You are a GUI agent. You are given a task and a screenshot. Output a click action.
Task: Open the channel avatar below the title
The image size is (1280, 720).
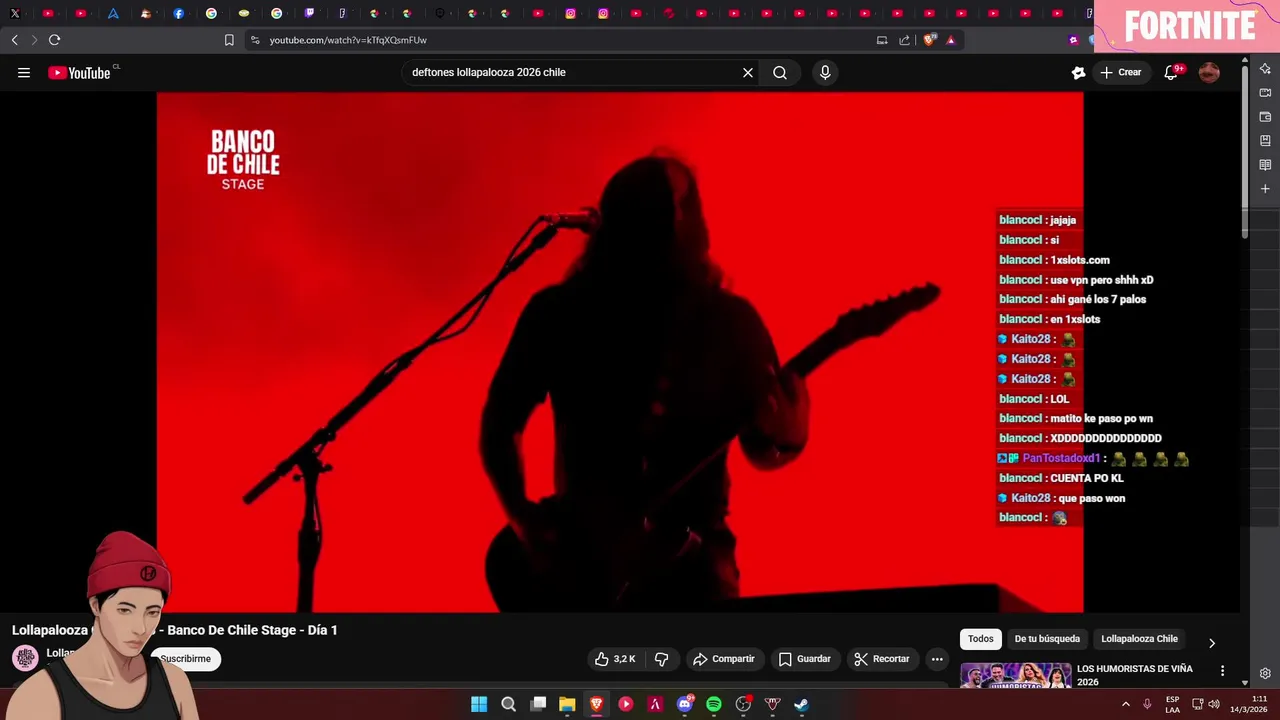(x=25, y=657)
